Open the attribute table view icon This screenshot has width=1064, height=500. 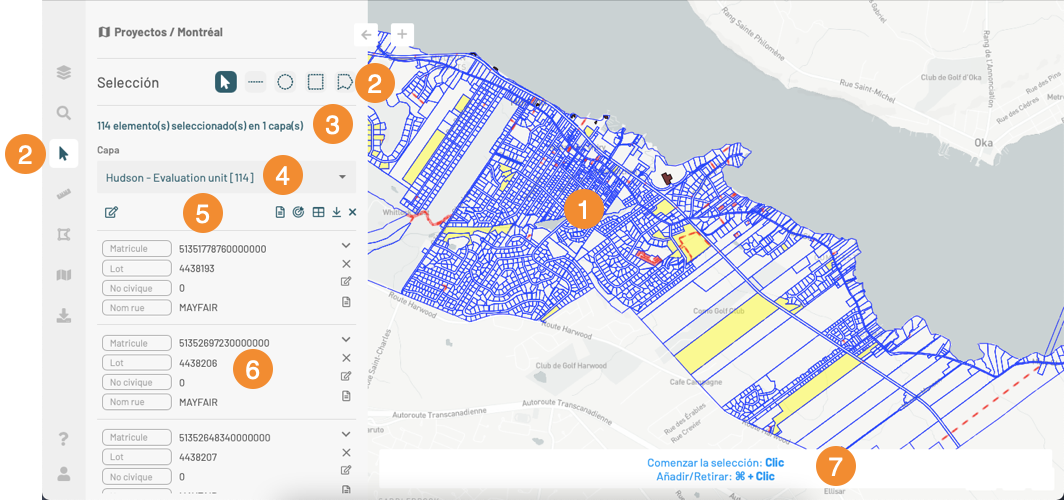(x=318, y=212)
